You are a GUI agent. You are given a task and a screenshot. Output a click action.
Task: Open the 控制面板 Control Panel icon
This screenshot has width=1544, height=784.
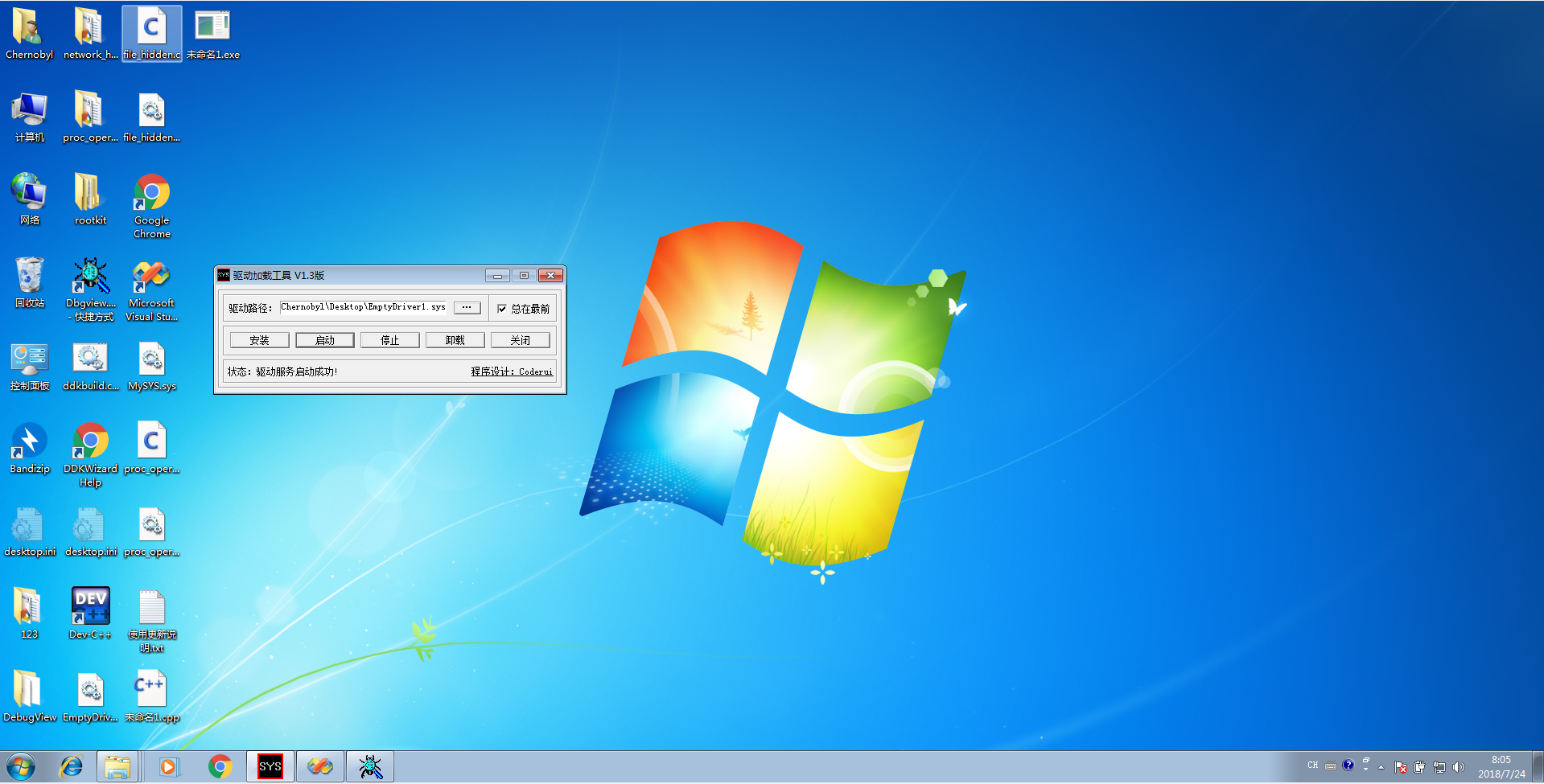click(29, 366)
